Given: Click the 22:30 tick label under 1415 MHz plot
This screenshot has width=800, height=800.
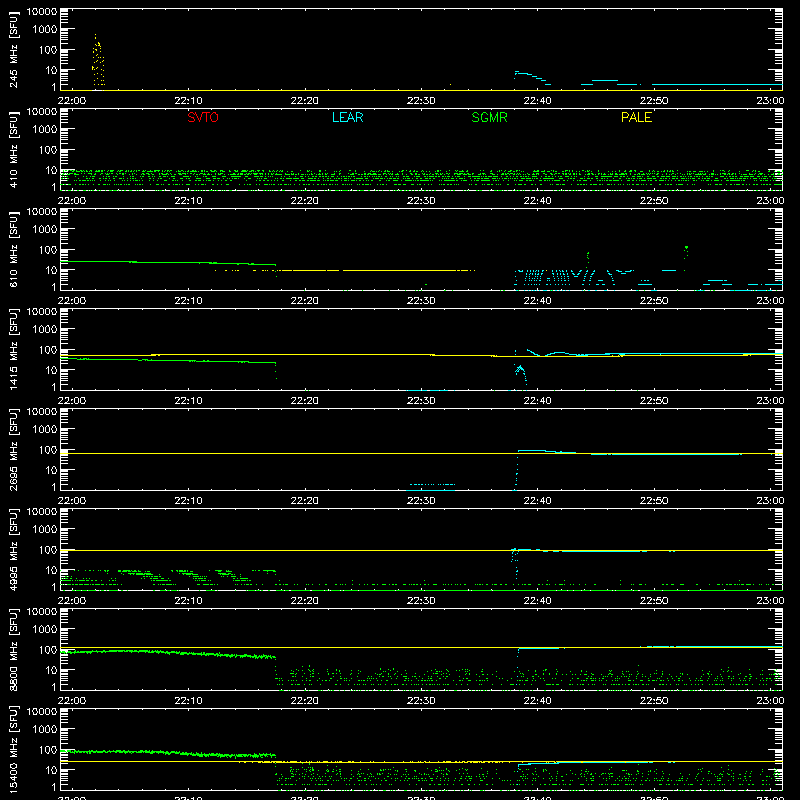Looking at the screenshot, I should point(421,401).
